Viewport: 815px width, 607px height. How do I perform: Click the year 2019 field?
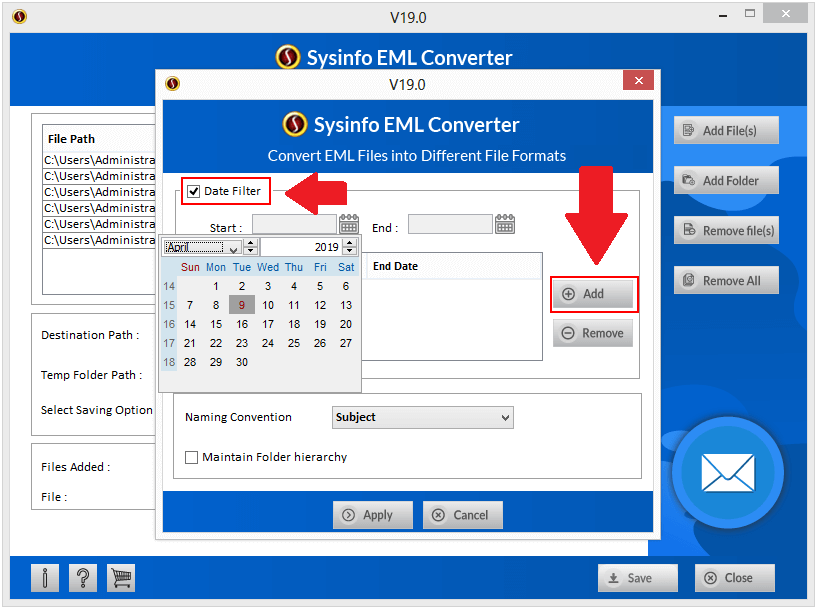click(302, 247)
